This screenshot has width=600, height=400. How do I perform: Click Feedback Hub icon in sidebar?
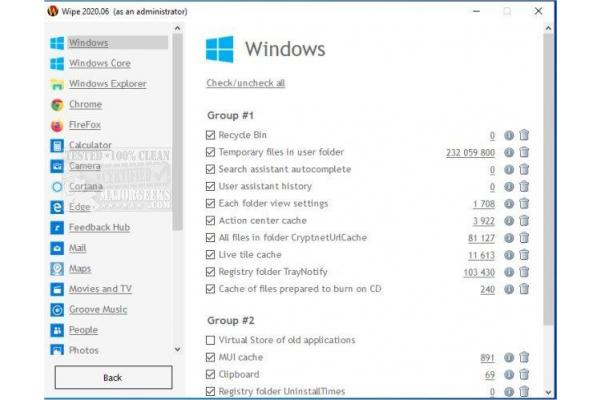(57, 228)
